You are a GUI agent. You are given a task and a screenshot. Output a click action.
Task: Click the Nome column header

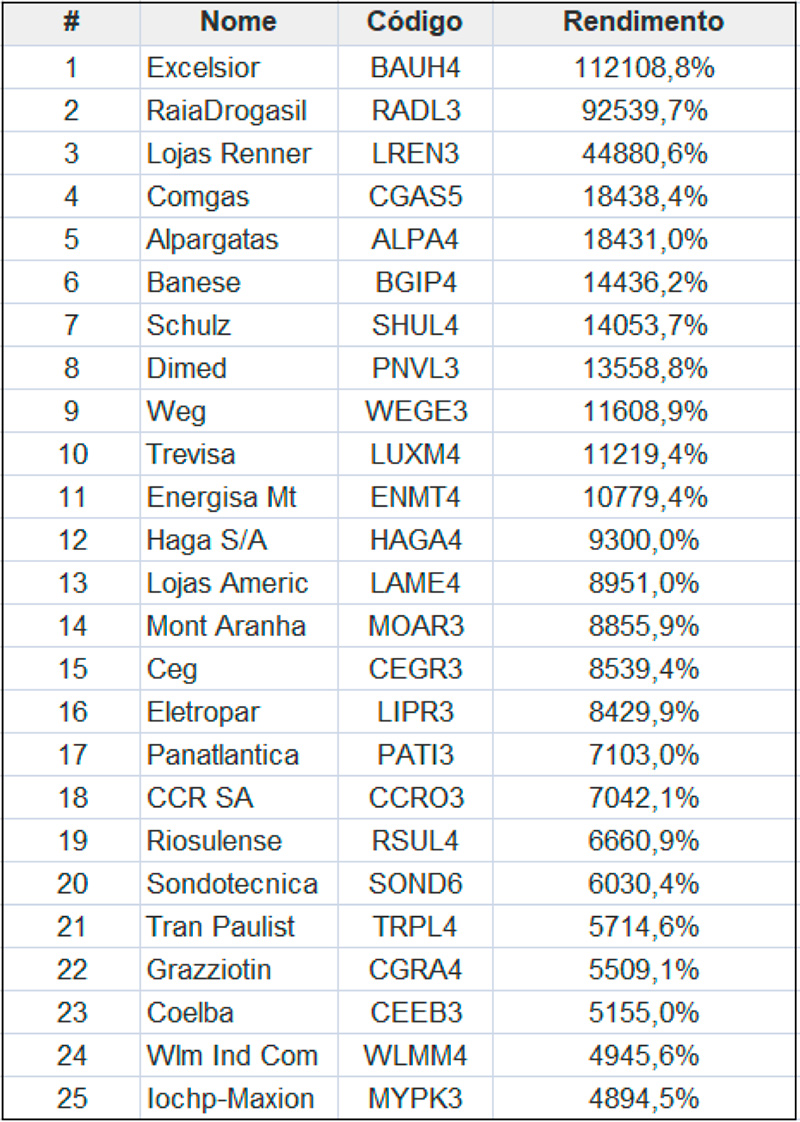pyautogui.click(x=238, y=22)
